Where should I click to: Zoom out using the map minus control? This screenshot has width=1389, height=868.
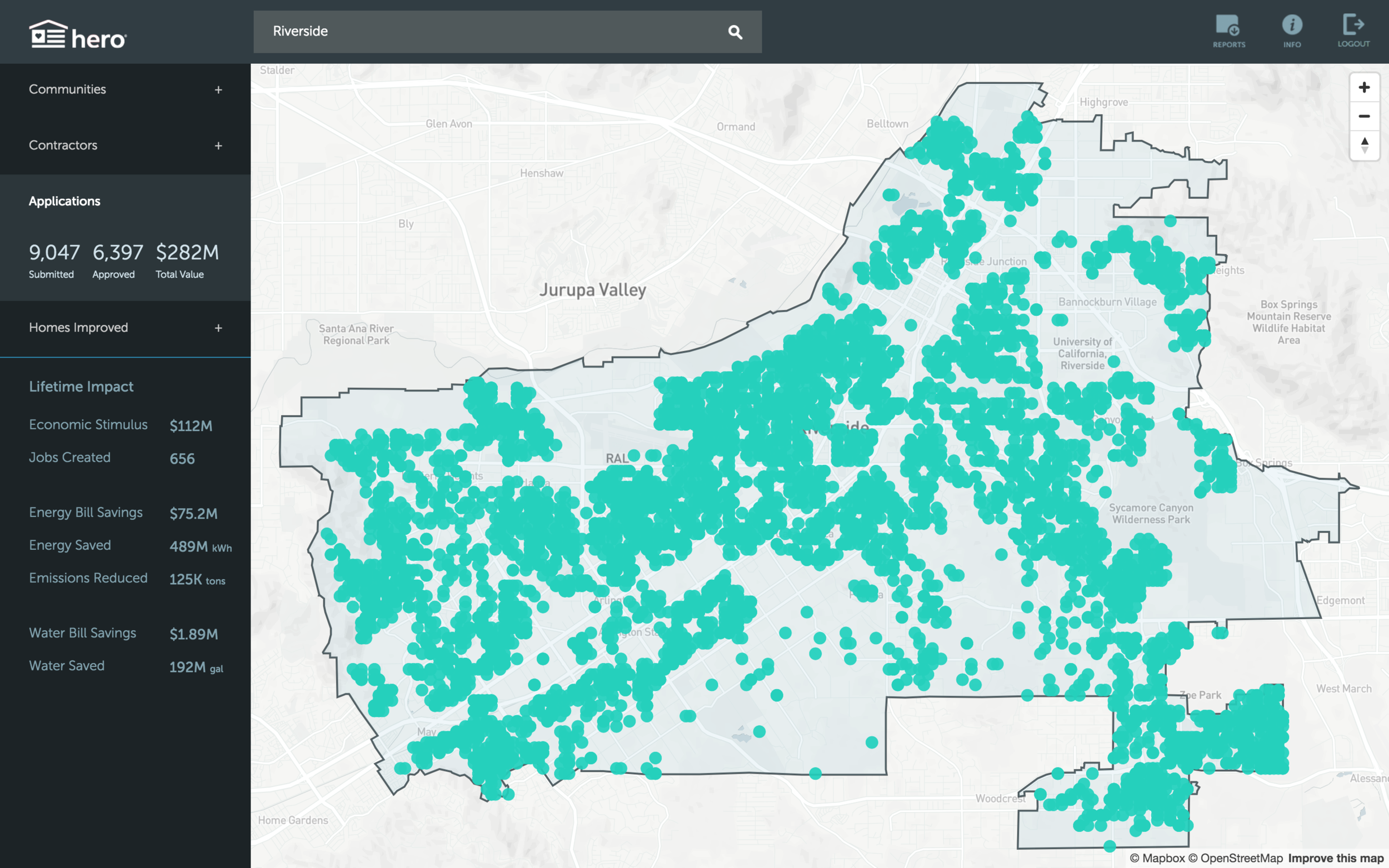coord(1364,117)
